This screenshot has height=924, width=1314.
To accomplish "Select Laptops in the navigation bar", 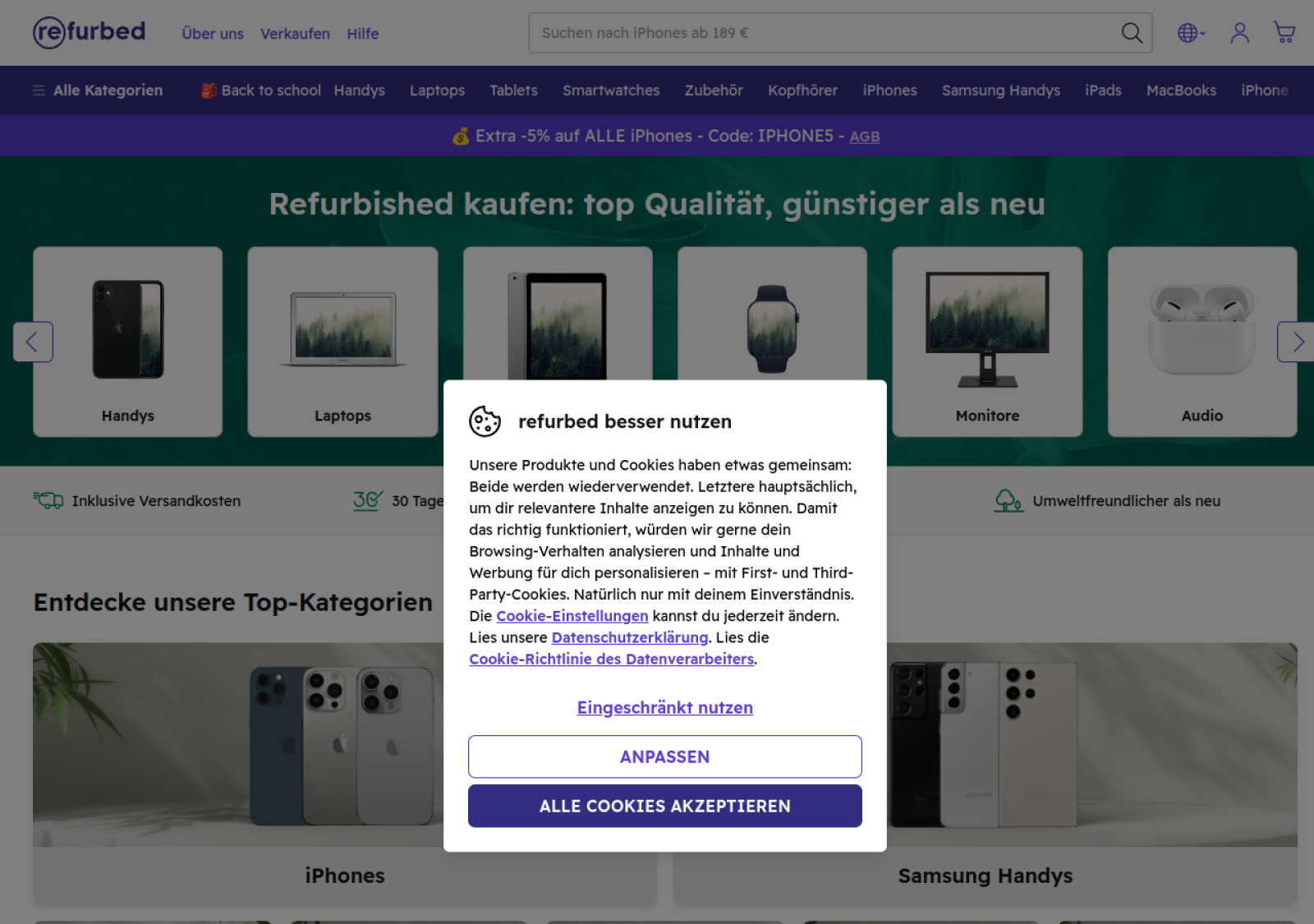I will [437, 90].
